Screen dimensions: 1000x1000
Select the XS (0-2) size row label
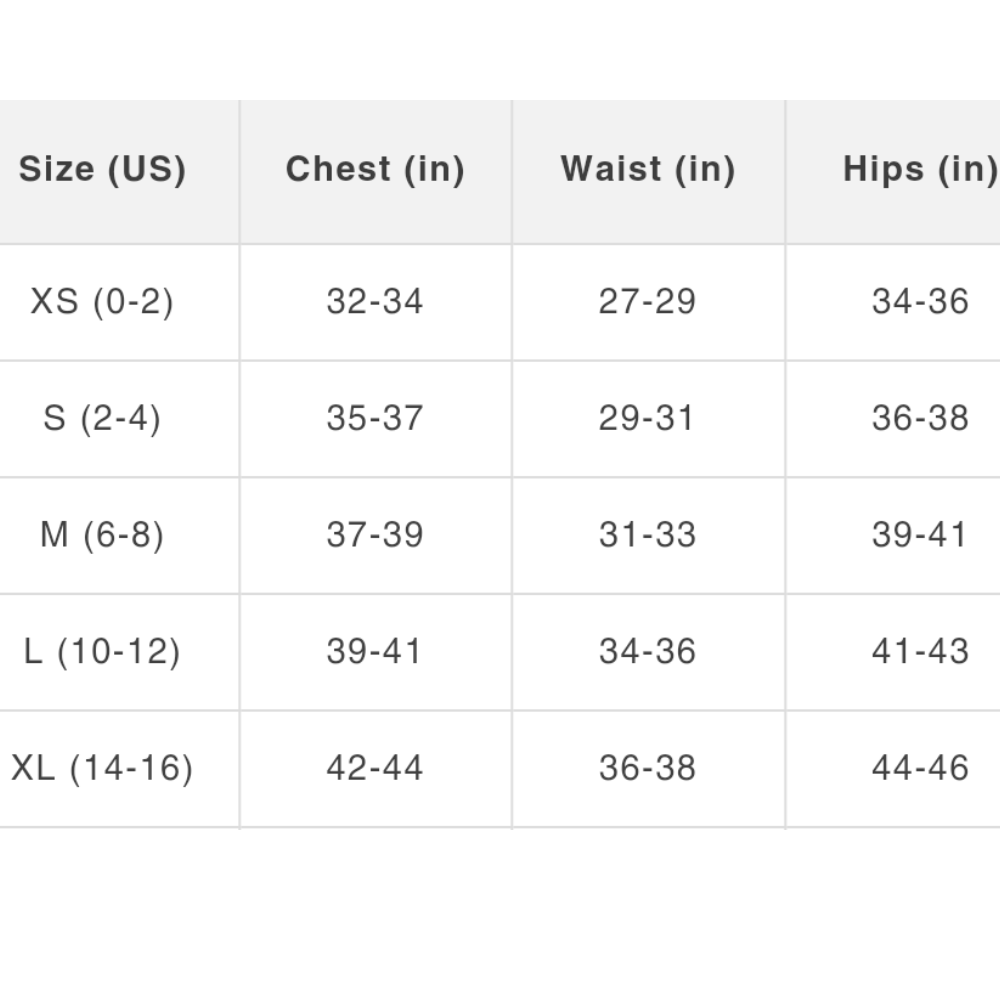(102, 301)
